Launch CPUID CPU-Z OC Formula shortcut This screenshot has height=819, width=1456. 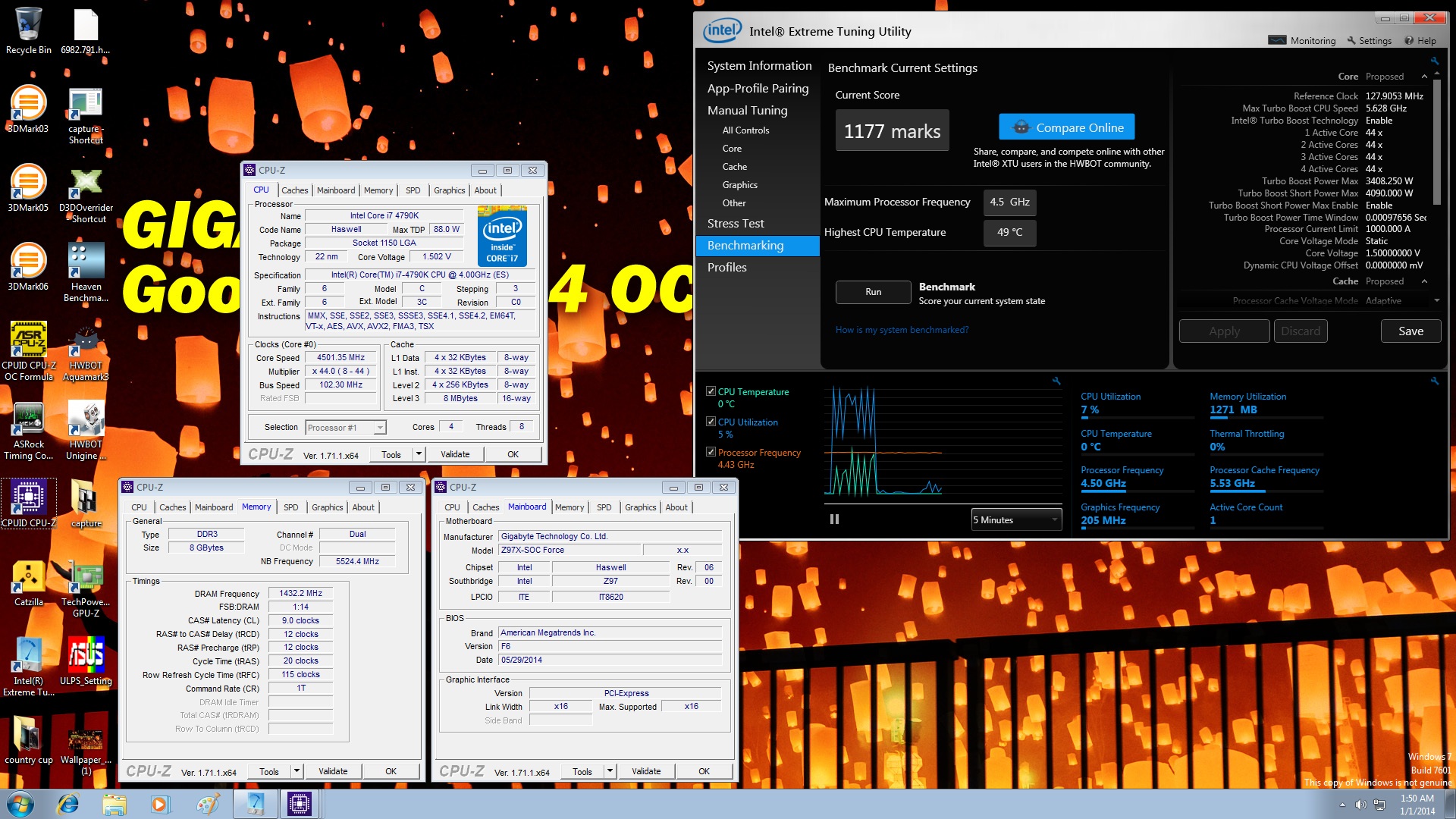[x=29, y=350]
